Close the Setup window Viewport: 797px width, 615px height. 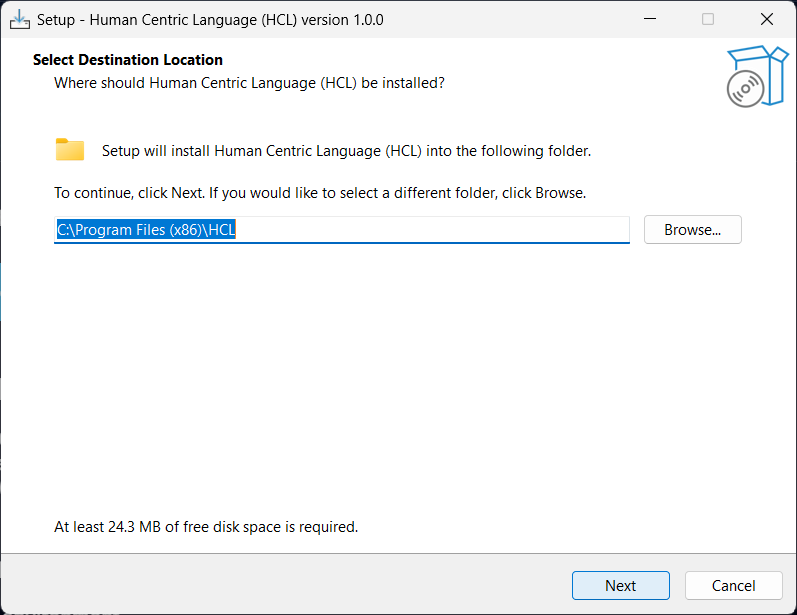click(767, 19)
